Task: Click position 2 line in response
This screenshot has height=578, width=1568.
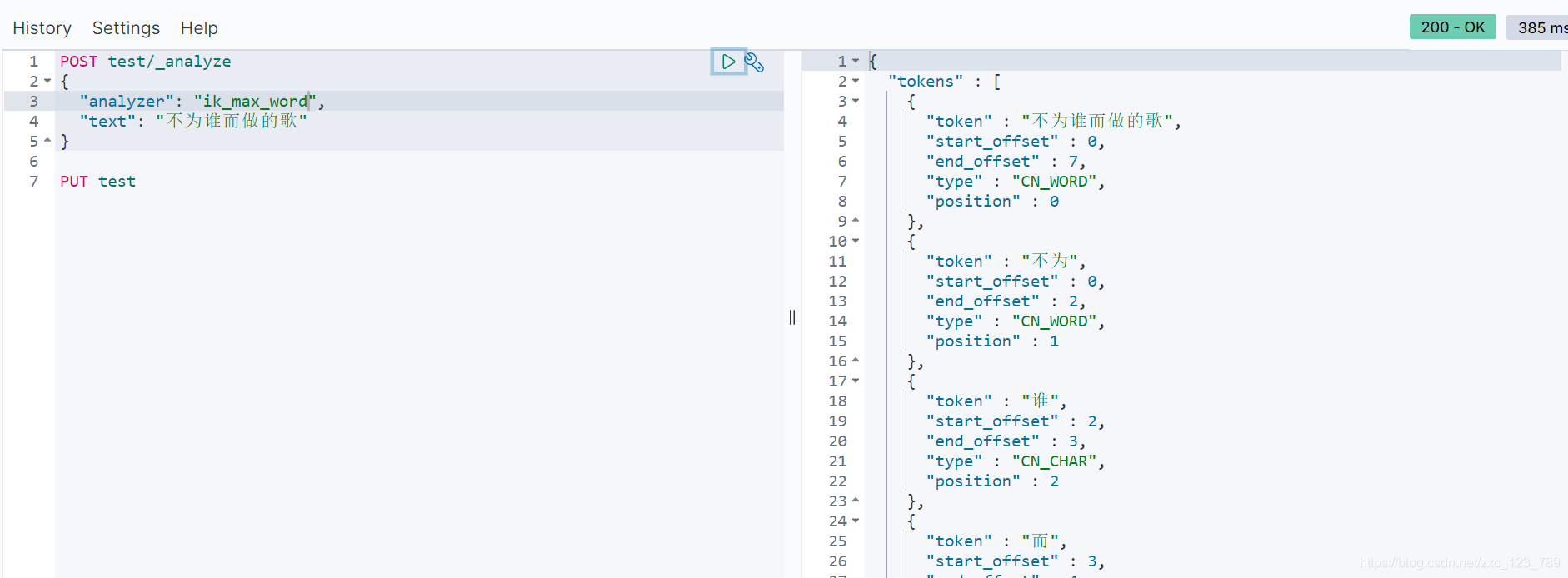Action: point(992,481)
